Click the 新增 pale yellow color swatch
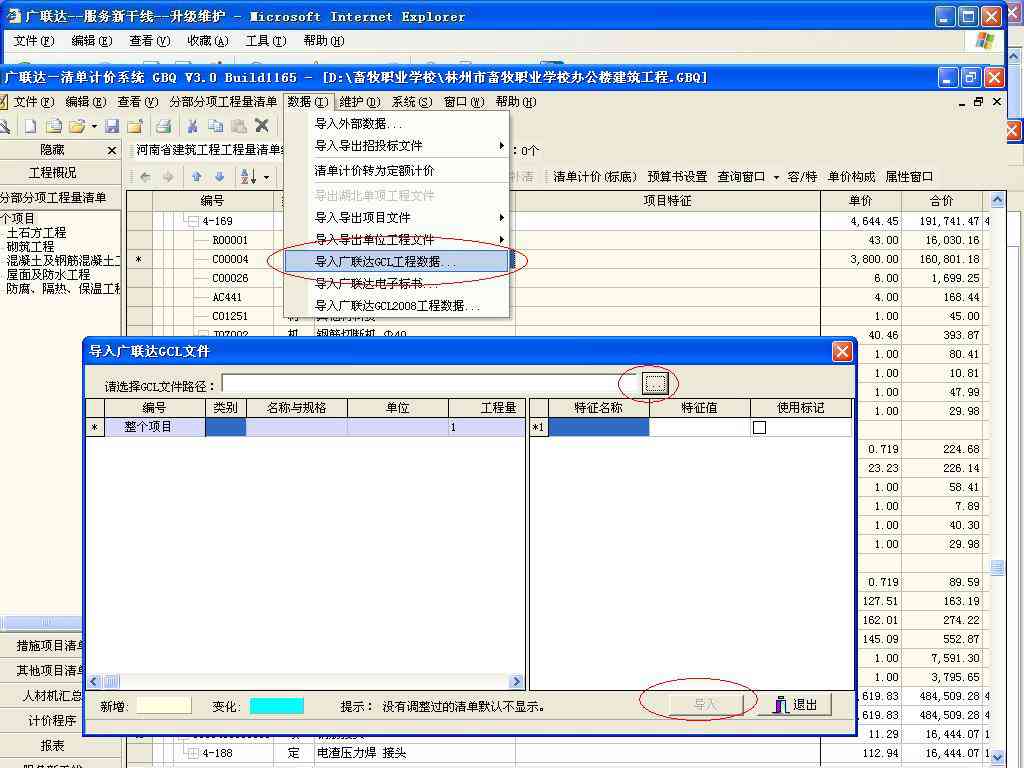The width and height of the screenshot is (1024, 768). click(164, 705)
